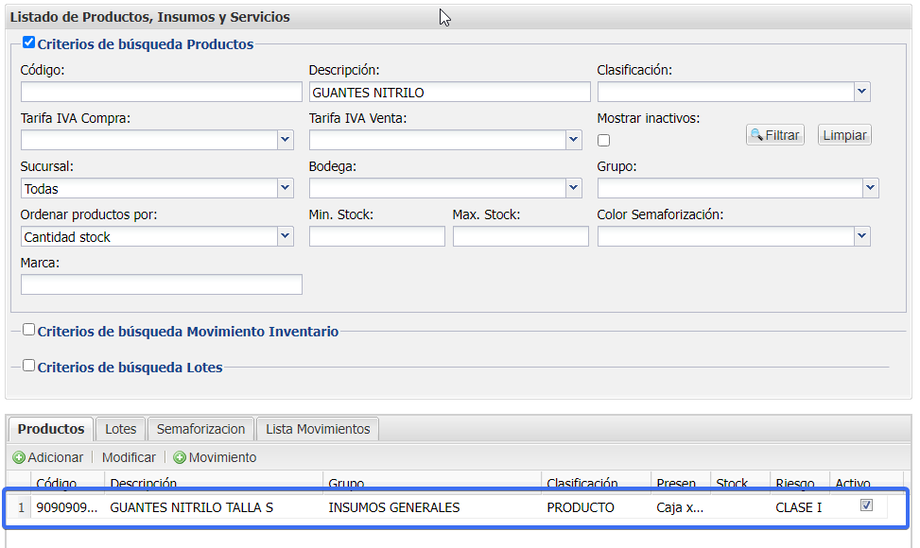Open the Semaforizacion tab
Viewport: 920px width, 548px height.
200,429
